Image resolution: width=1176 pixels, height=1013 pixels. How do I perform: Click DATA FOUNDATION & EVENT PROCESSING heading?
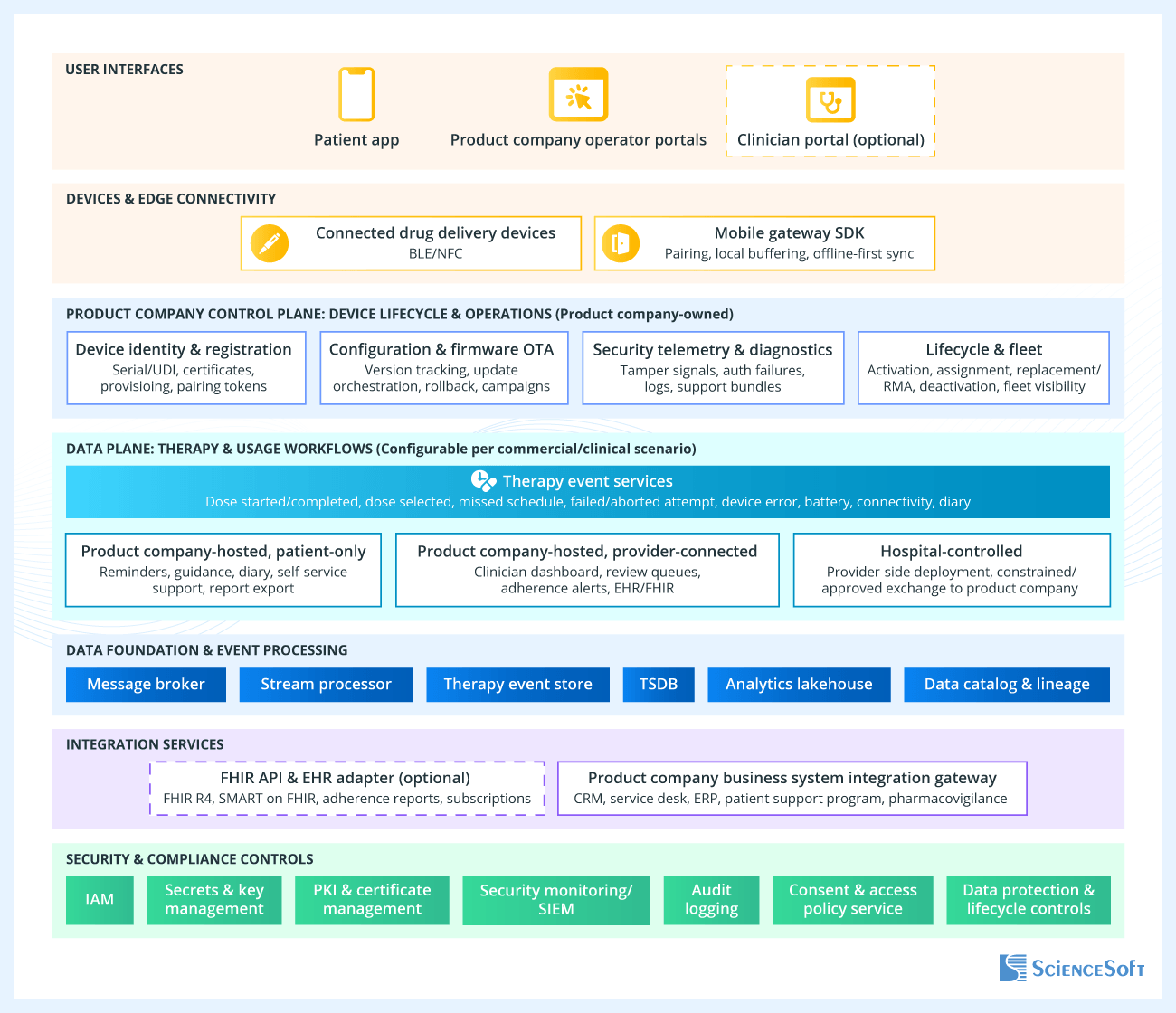[x=207, y=650]
